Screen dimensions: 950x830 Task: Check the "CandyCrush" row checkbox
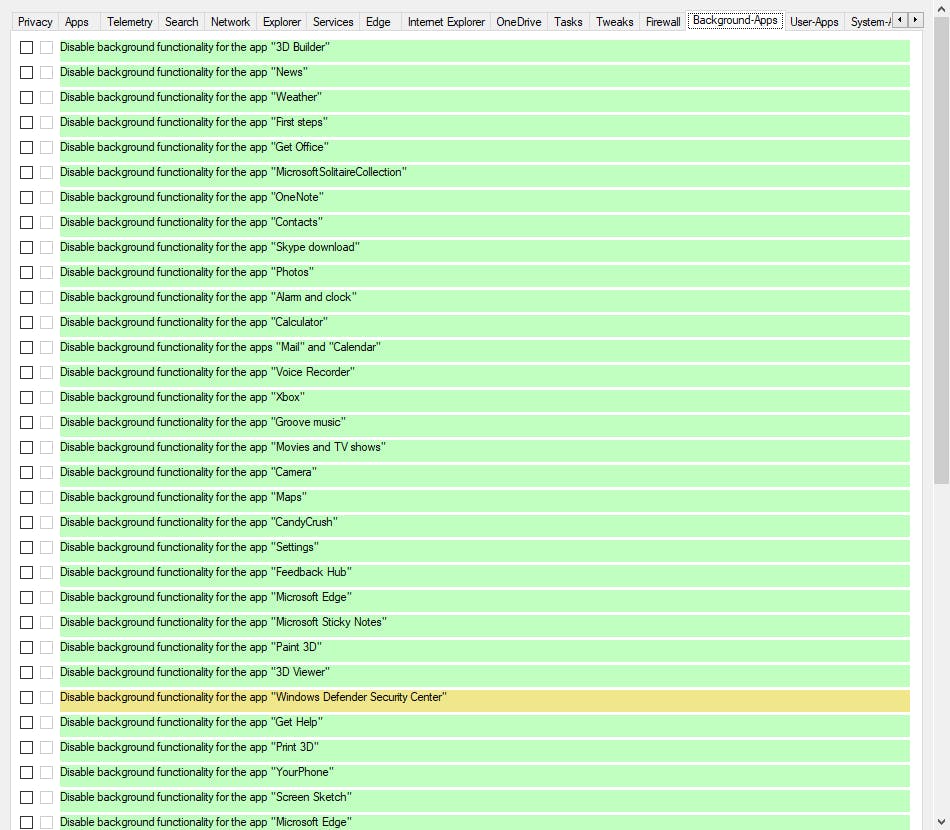(26, 522)
